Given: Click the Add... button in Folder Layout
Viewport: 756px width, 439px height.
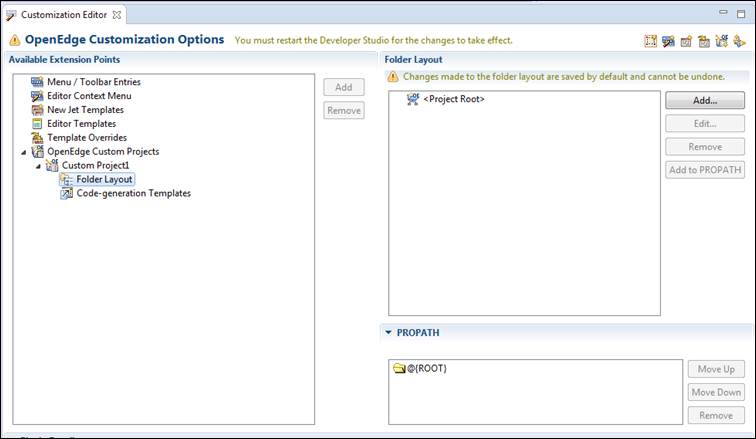Looking at the screenshot, I should coord(705,100).
